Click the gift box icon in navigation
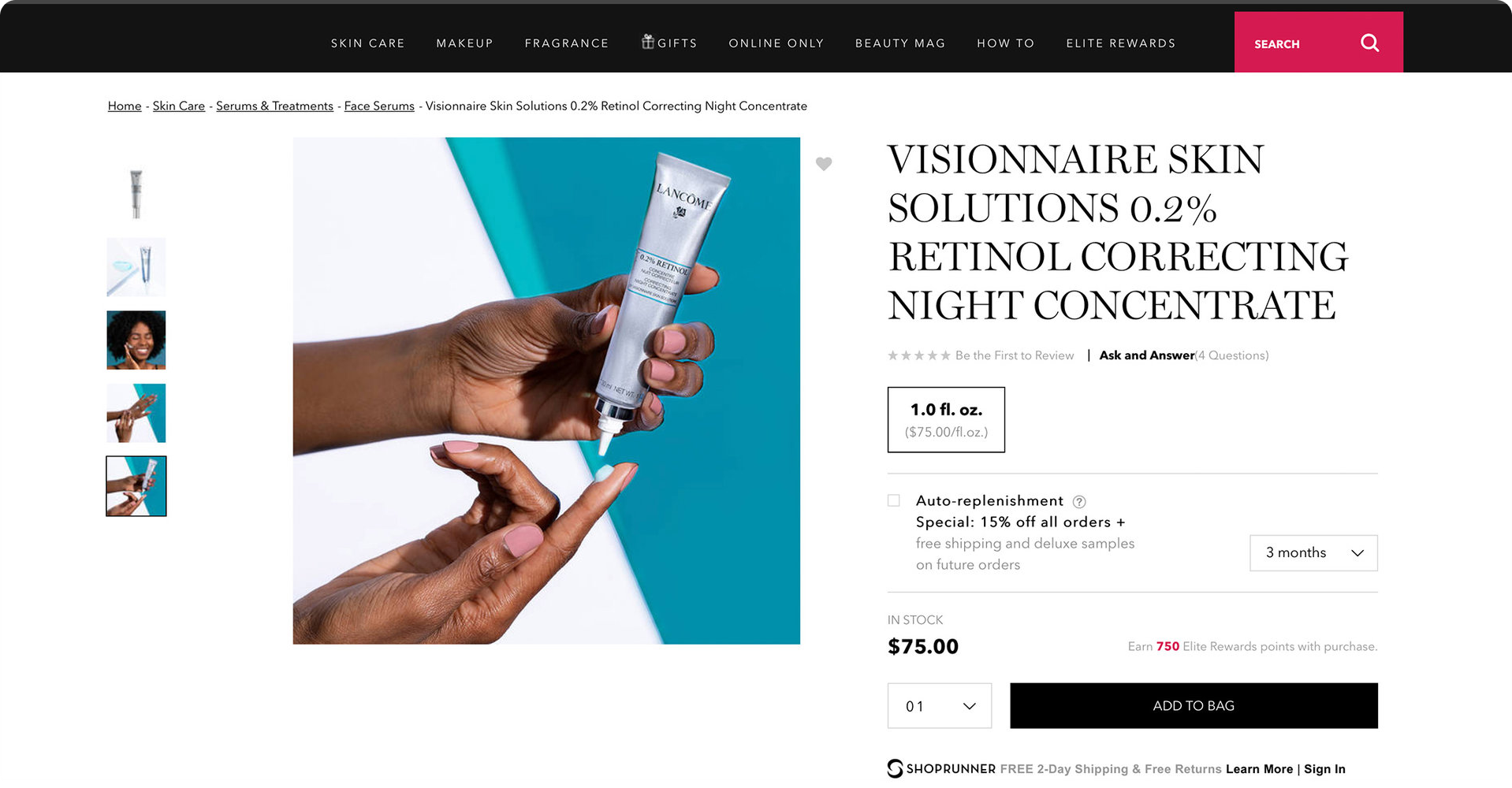Viewport: 1512px width, 788px height. coord(648,42)
